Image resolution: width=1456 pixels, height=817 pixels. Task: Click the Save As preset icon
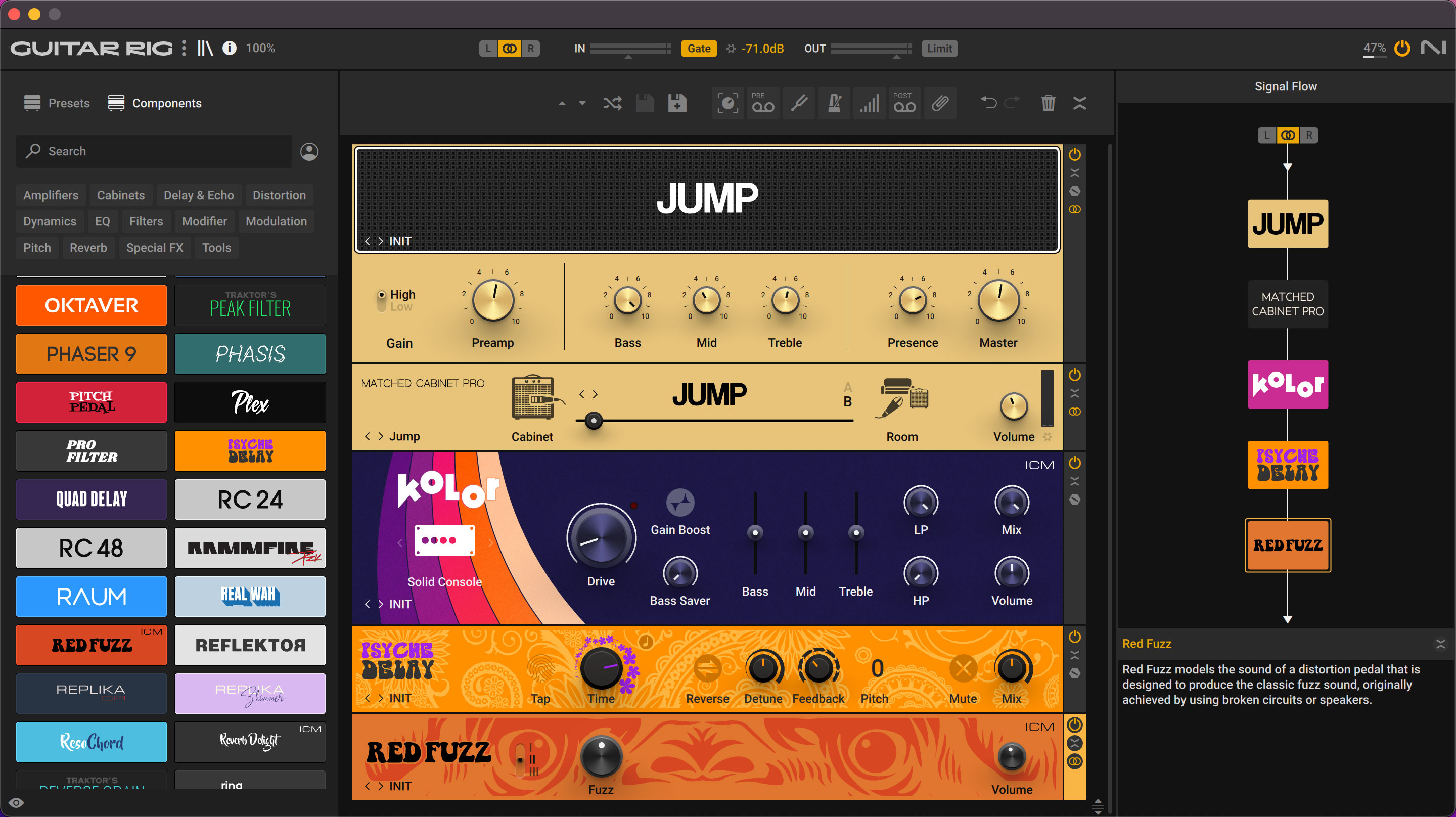pos(677,104)
